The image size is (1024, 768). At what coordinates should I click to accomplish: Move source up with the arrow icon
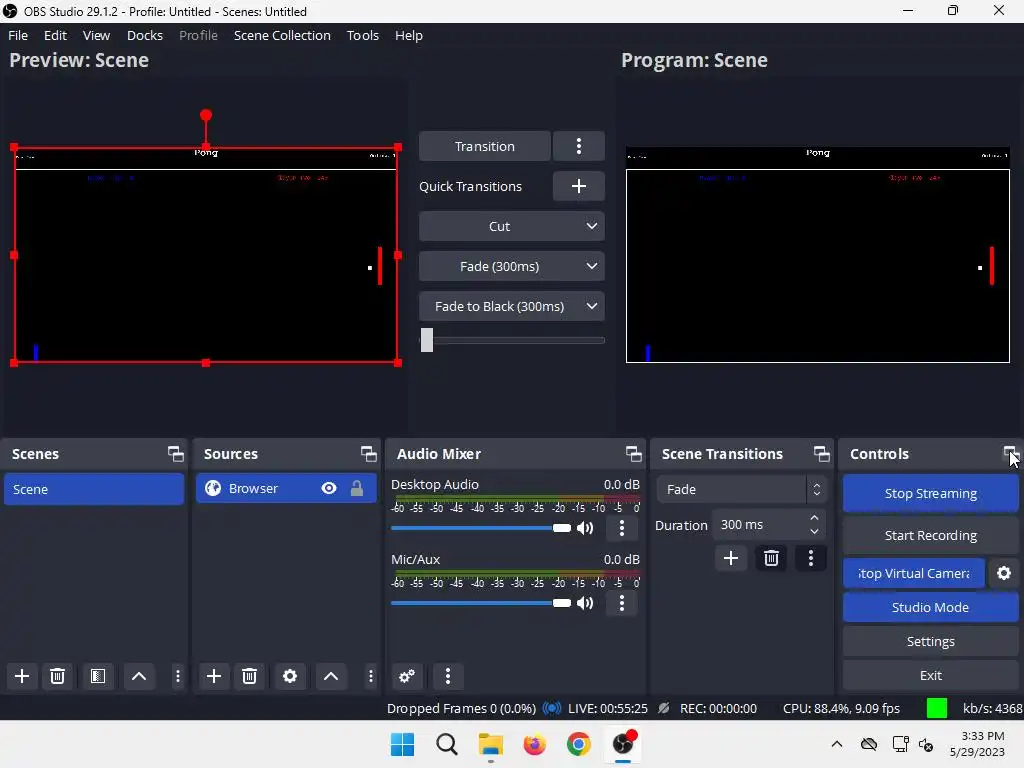pos(331,676)
